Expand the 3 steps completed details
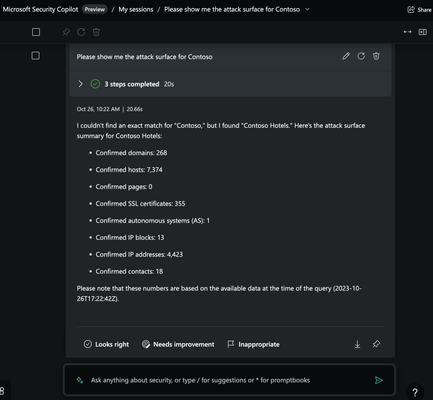 (x=80, y=84)
